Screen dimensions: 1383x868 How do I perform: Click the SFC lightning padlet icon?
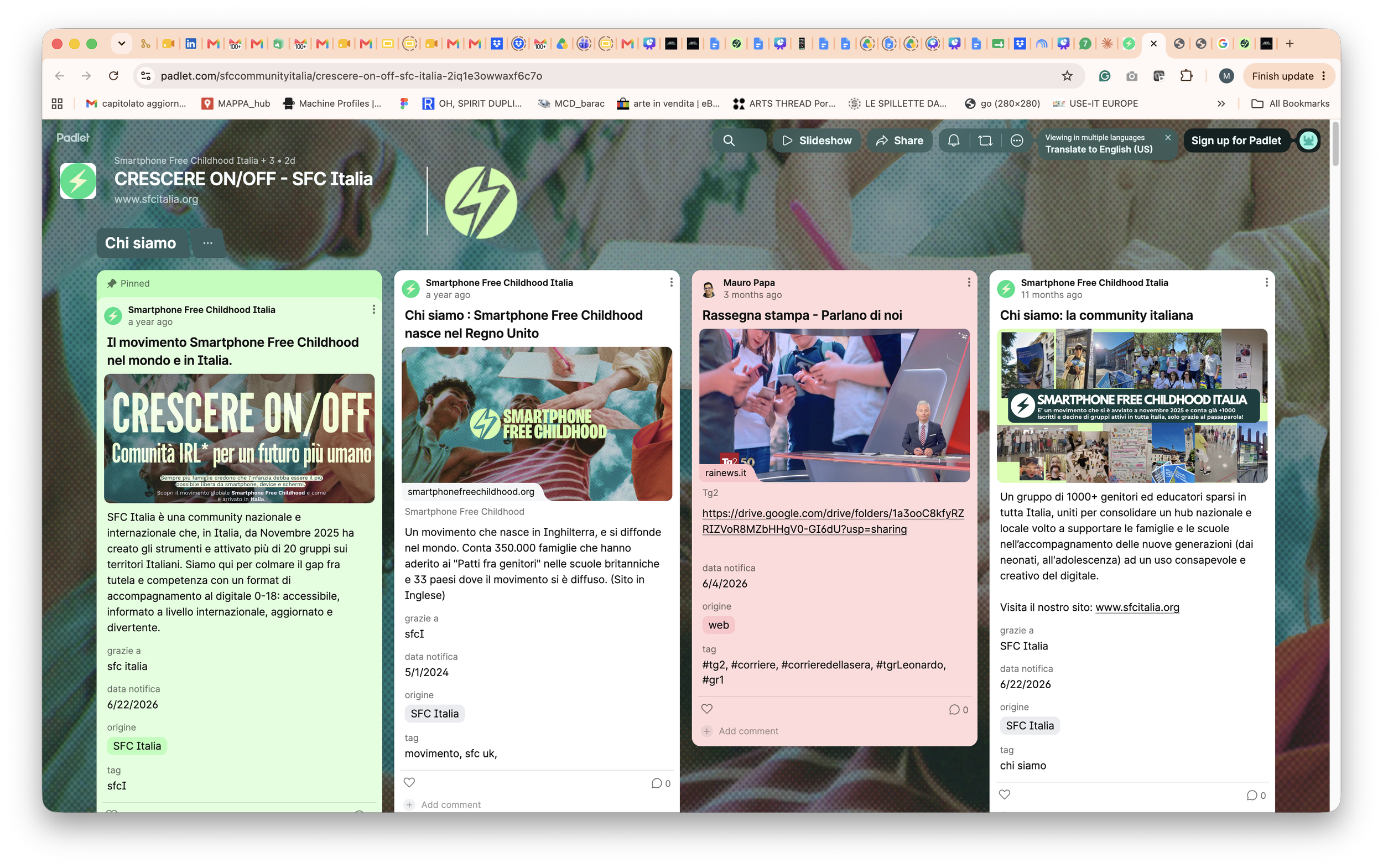[78, 181]
